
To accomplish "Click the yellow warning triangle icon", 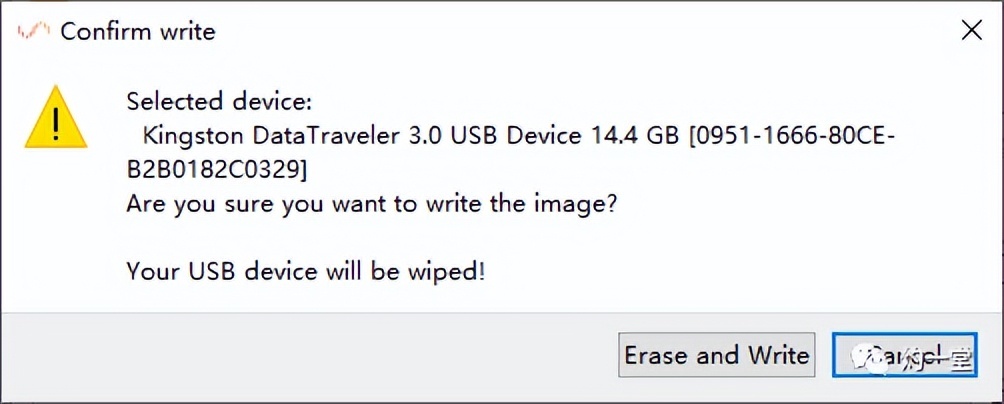I will (x=58, y=121).
